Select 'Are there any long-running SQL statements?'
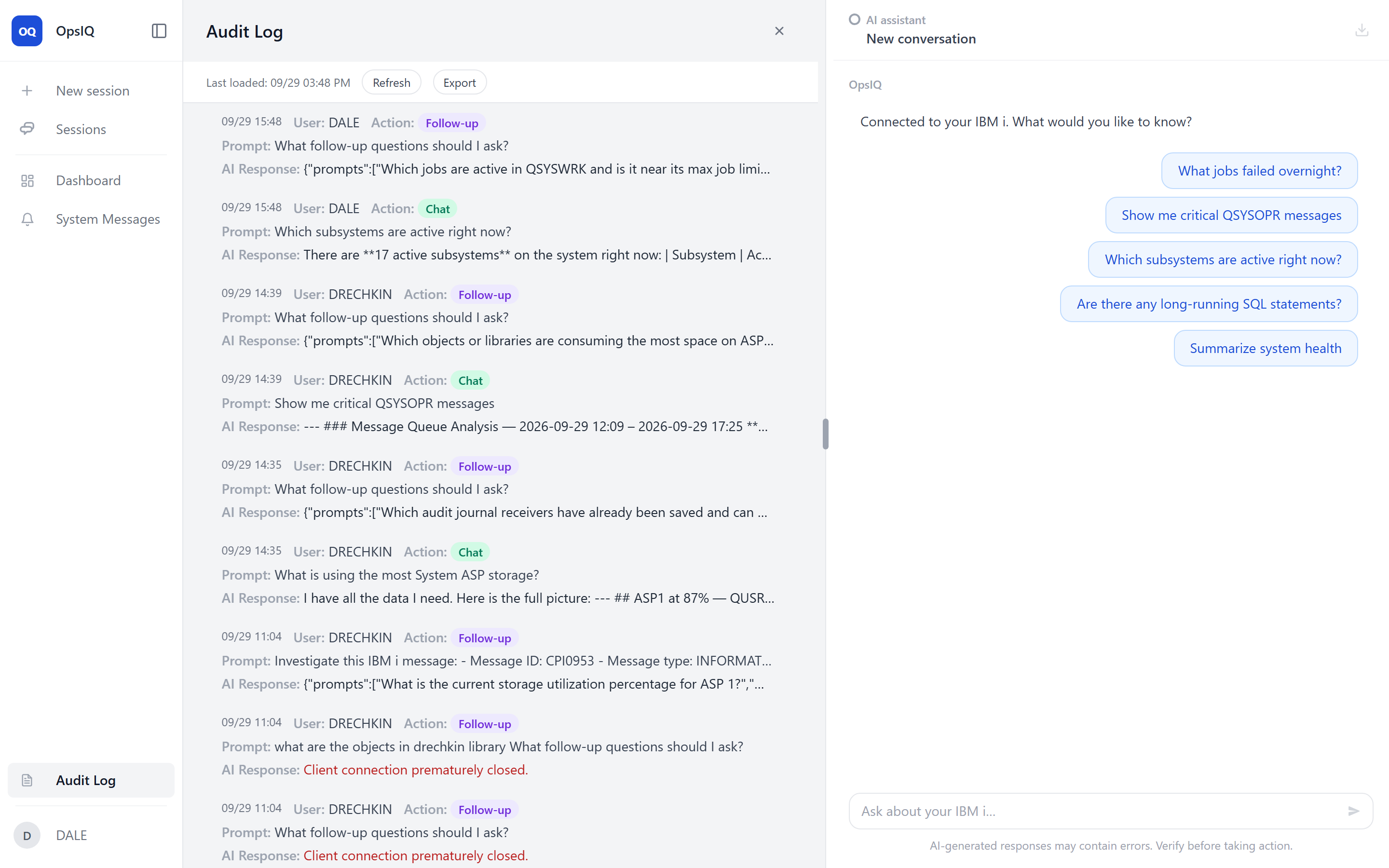Image resolution: width=1389 pixels, height=868 pixels. click(x=1209, y=304)
